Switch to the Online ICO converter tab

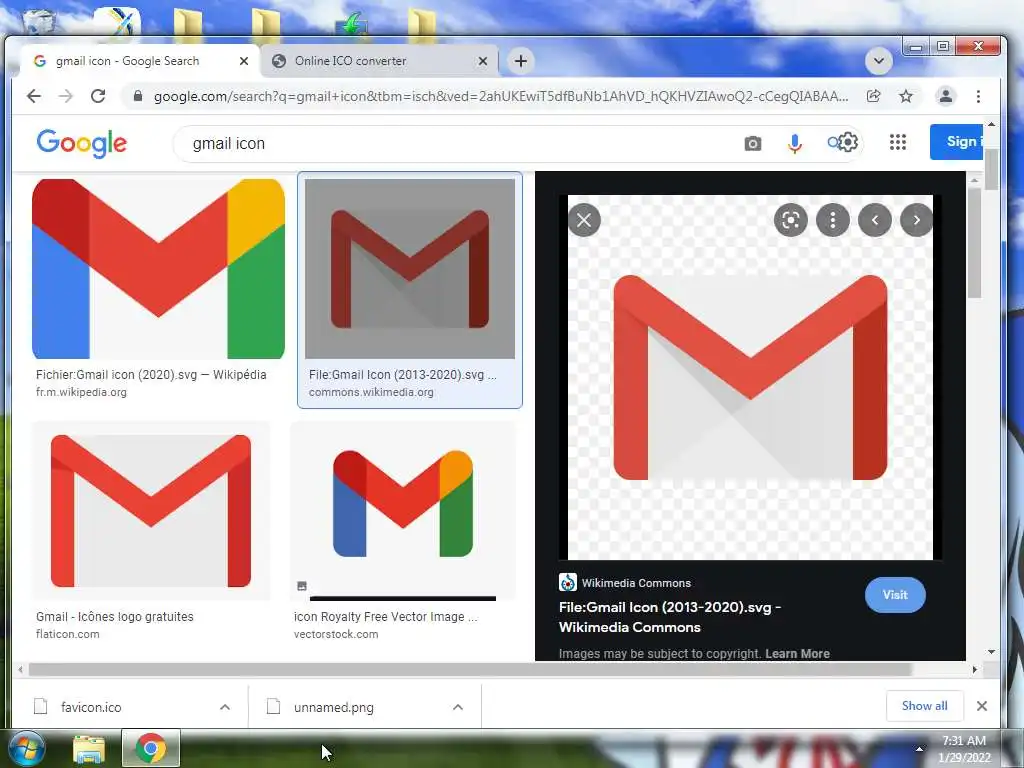pos(379,61)
